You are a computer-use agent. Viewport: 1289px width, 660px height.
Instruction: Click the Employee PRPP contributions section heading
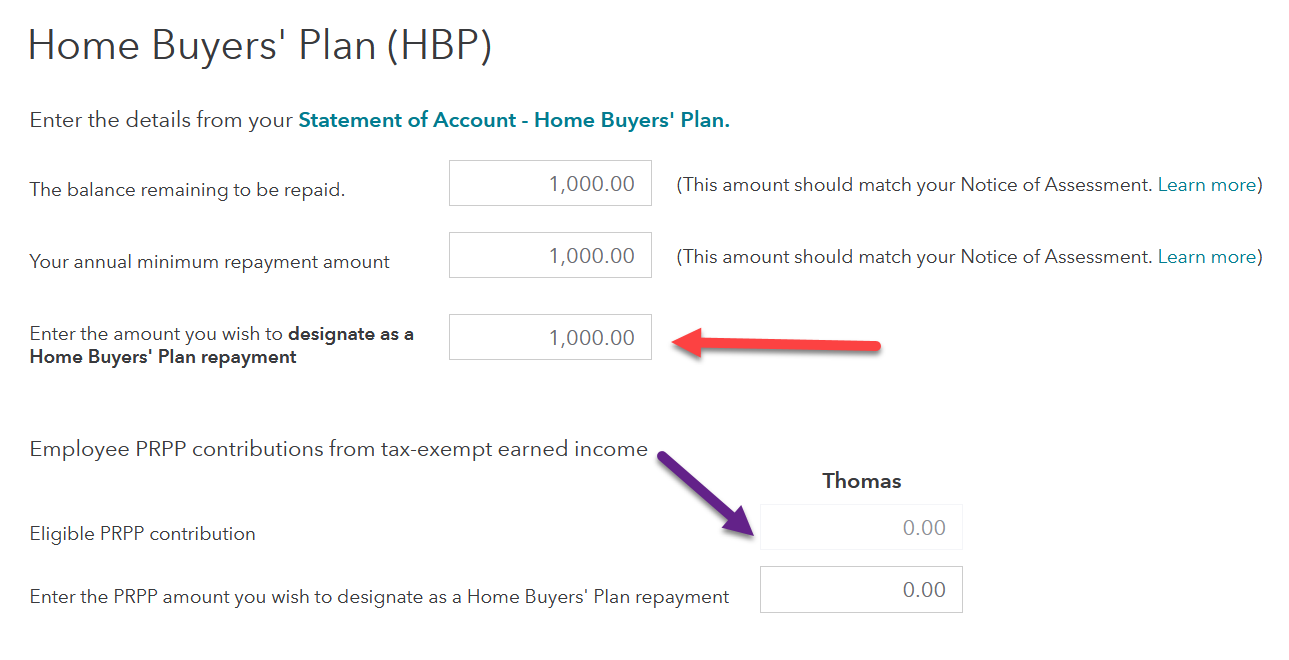tap(338, 449)
